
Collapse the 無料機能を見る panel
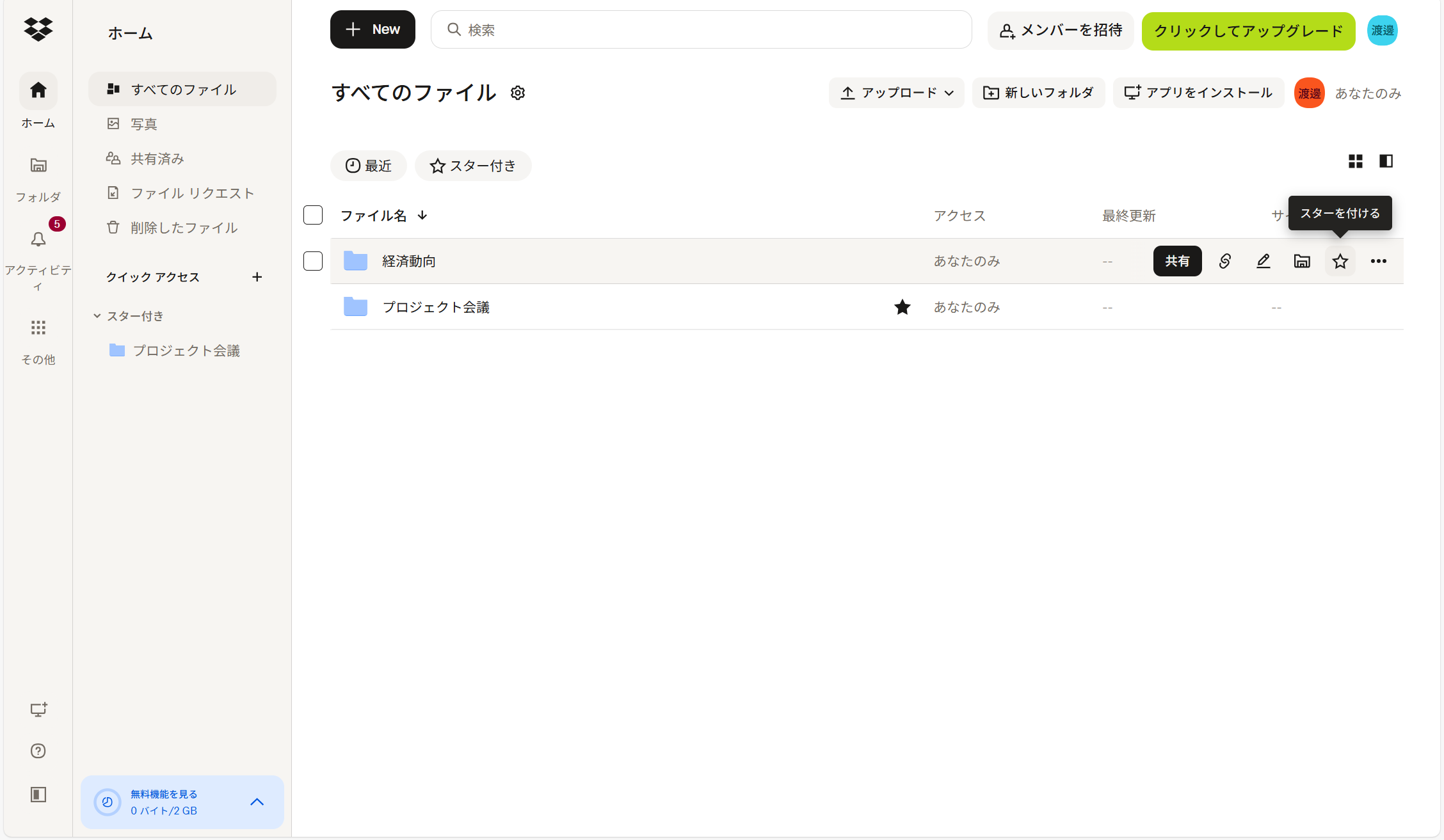257,802
